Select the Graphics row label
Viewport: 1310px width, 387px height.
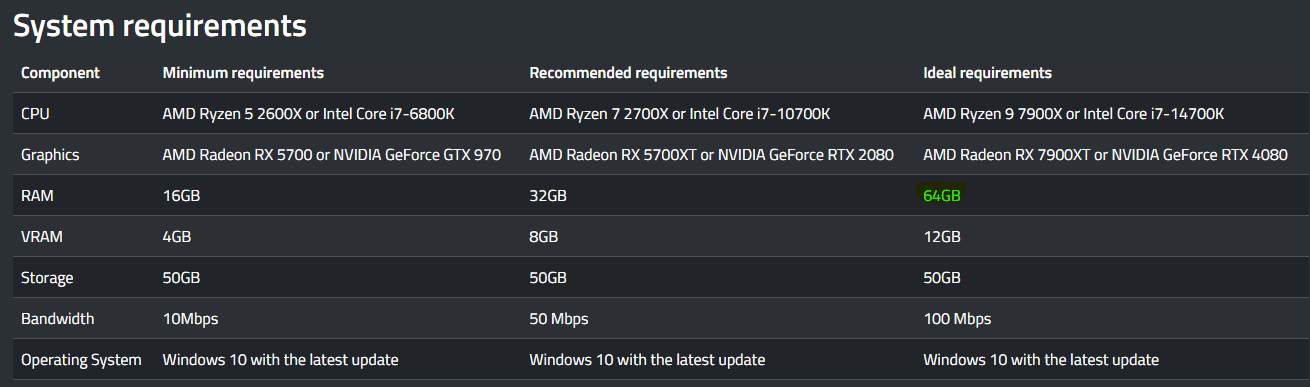(50, 155)
